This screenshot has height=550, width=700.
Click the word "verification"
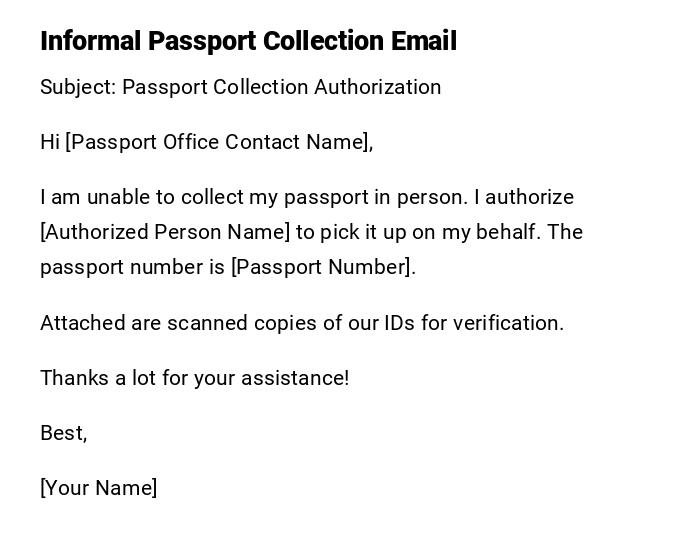tap(508, 323)
